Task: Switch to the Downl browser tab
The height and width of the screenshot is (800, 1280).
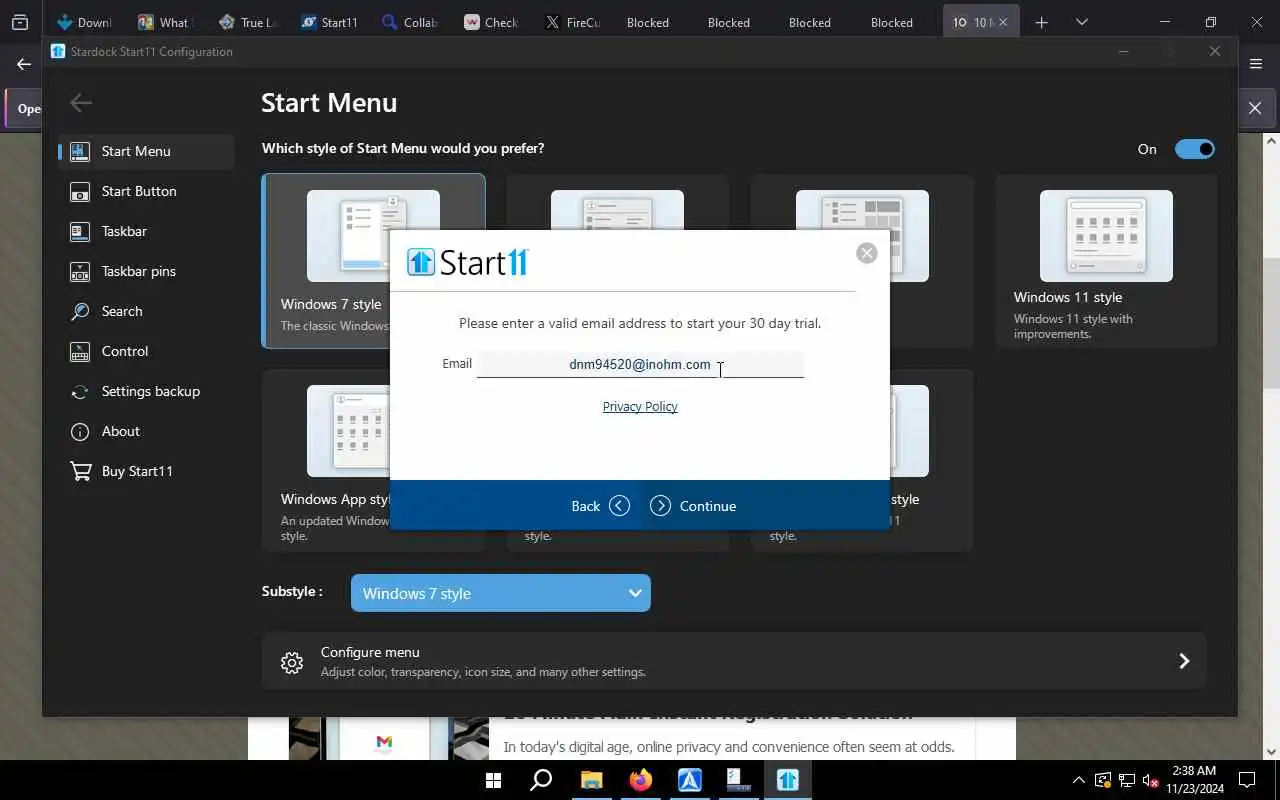Action: (x=85, y=22)
